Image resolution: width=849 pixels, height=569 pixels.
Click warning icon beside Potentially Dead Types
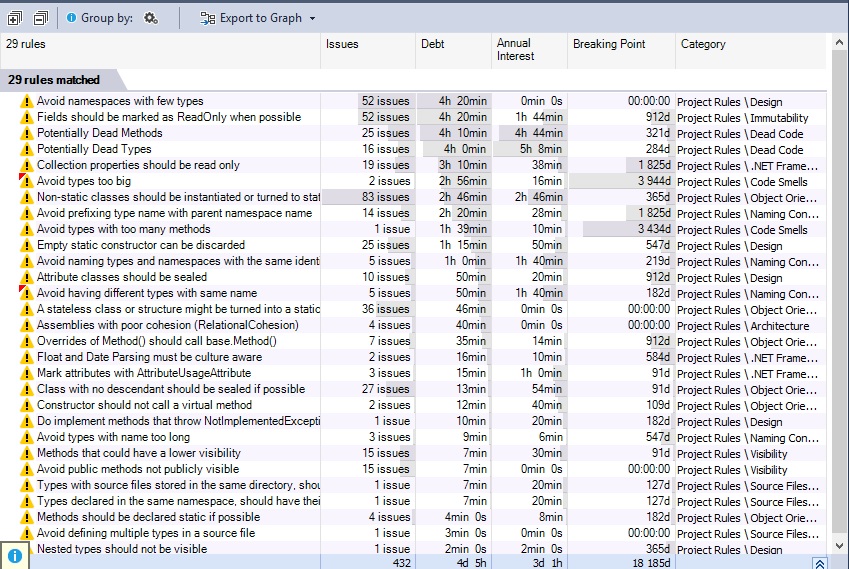[26, 149]
